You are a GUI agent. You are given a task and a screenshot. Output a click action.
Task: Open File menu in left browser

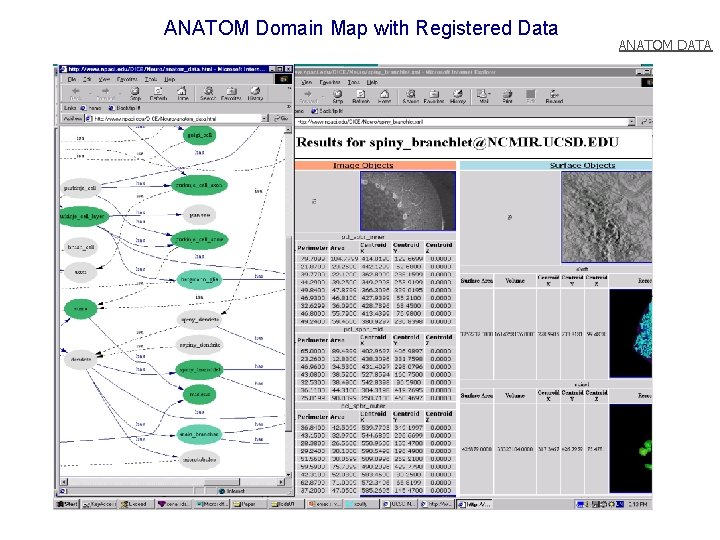coord(72,79)
